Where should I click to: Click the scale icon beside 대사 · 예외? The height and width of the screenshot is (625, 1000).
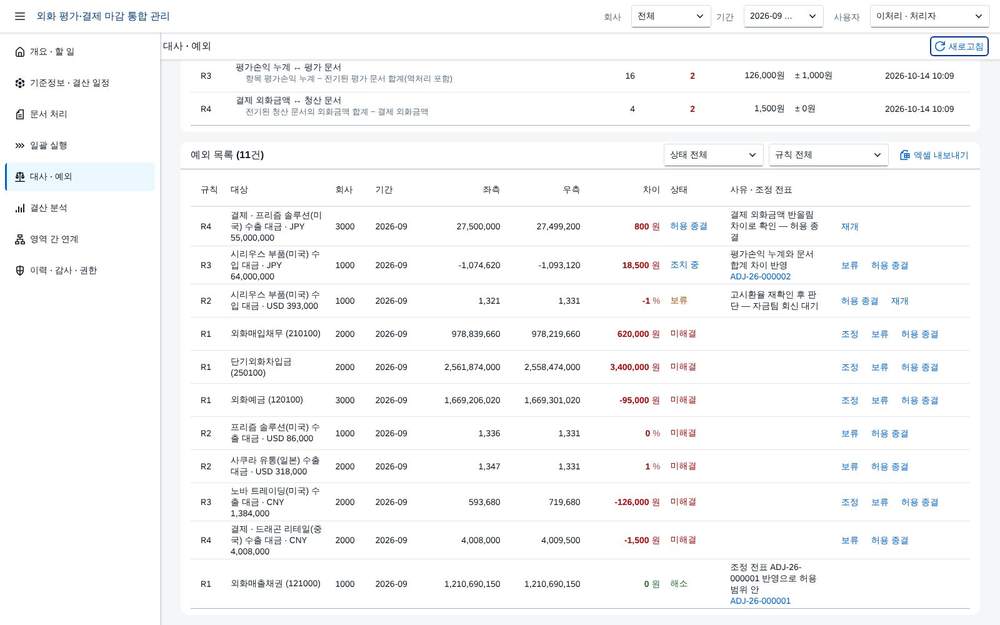point(20,177)
